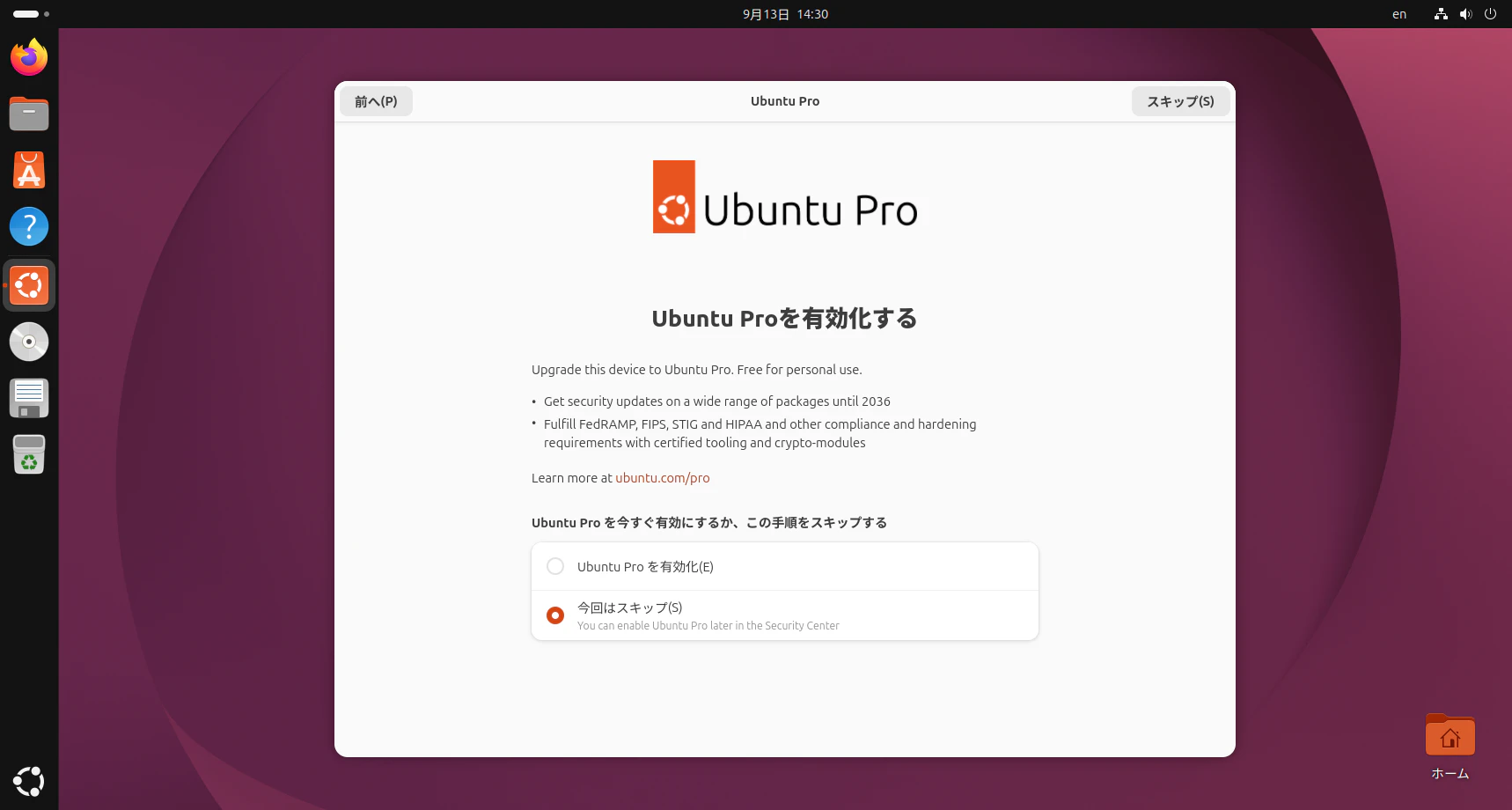Image resolution: width=1512 pixels, height=810 pixels.
Task: Show applications via Ubuntu logo button
Action: click(29, 781)
